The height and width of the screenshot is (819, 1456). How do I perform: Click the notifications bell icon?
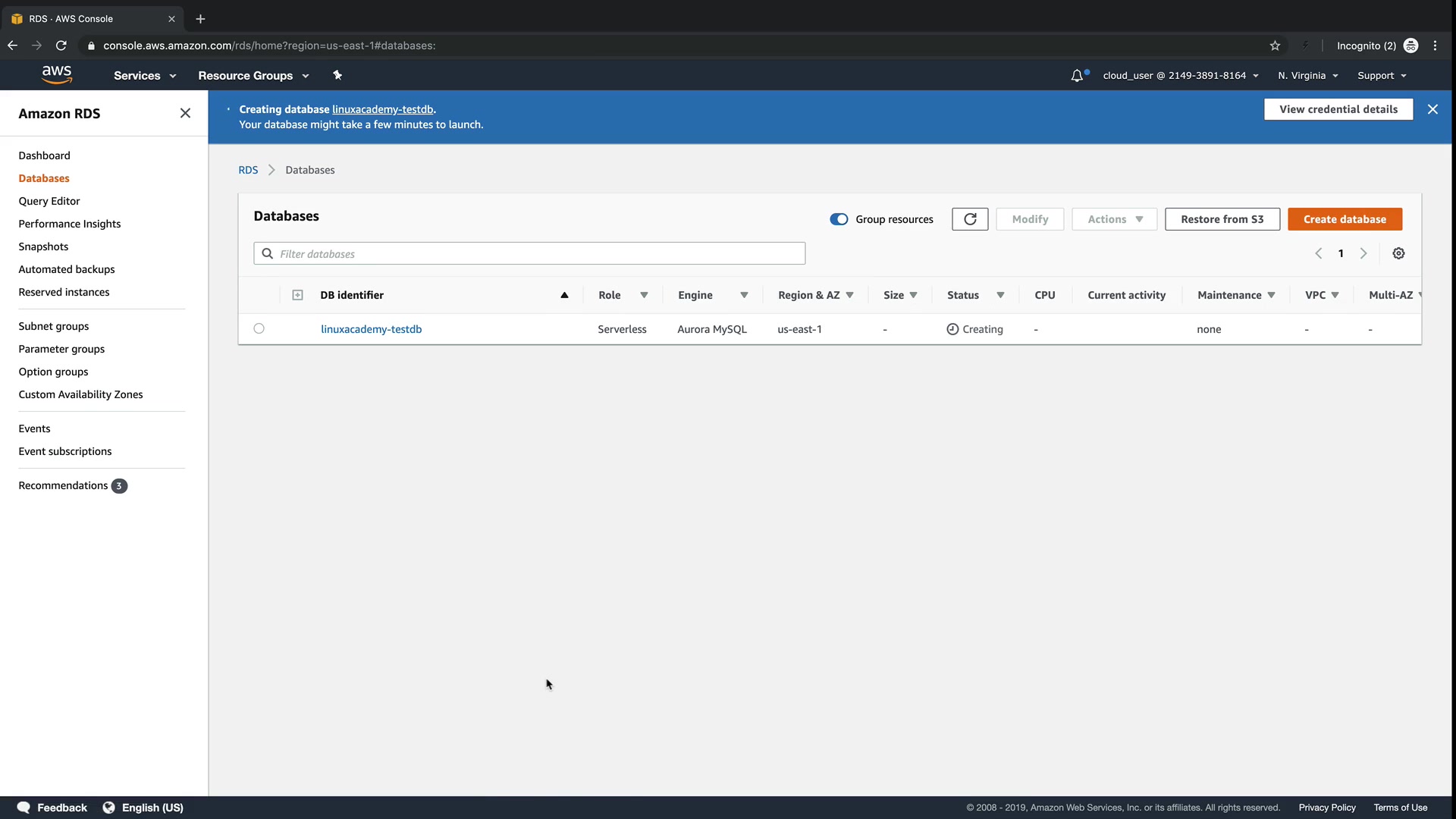pos(1077,76)
